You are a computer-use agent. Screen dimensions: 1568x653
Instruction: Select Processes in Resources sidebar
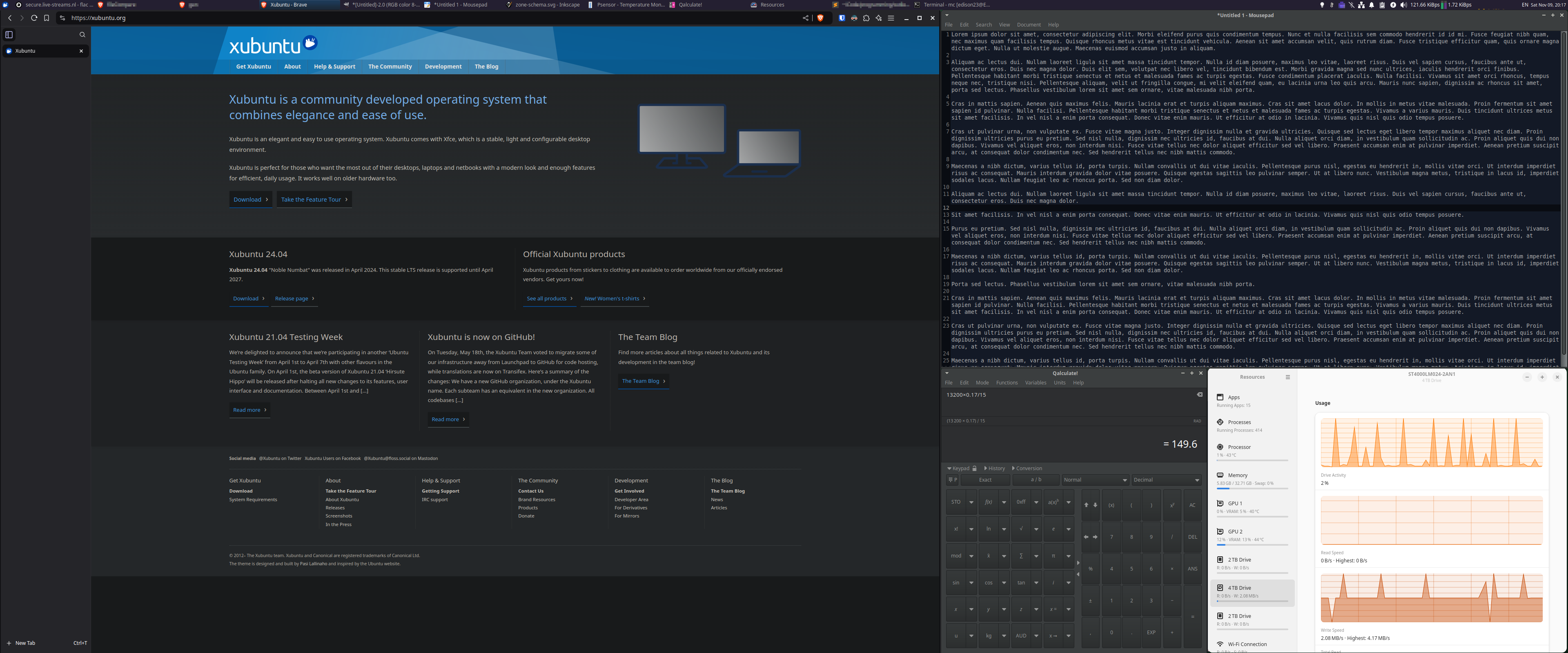click(1252, 426)
